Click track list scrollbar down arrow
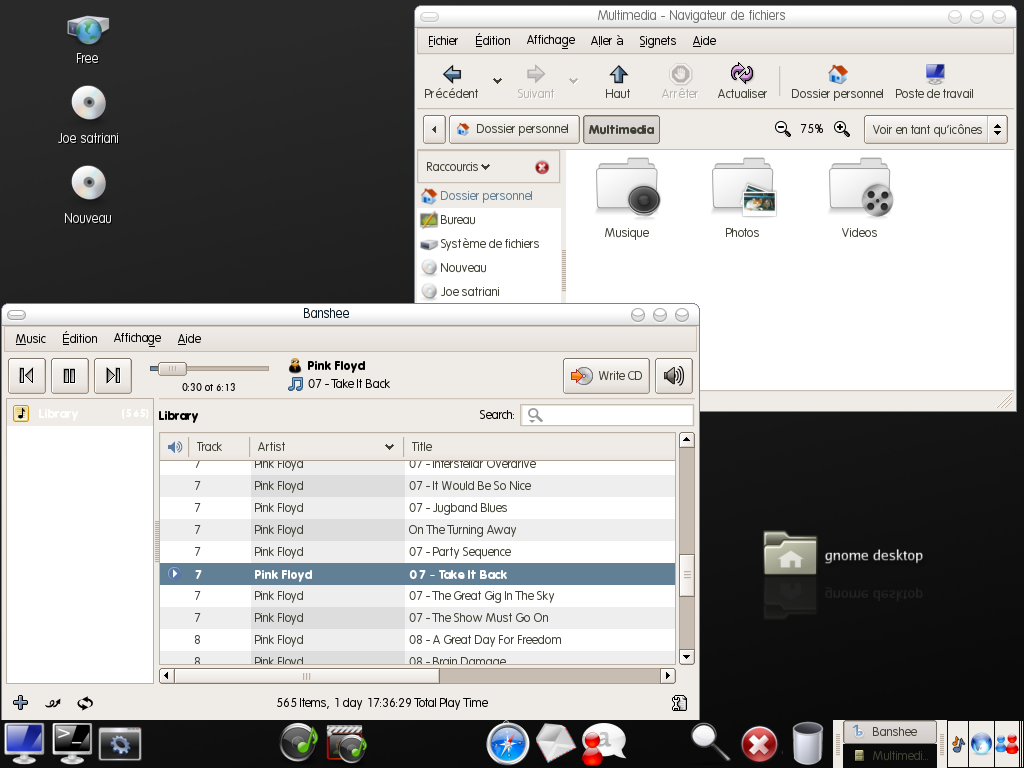1024x768 pixels. click(686, 656)
